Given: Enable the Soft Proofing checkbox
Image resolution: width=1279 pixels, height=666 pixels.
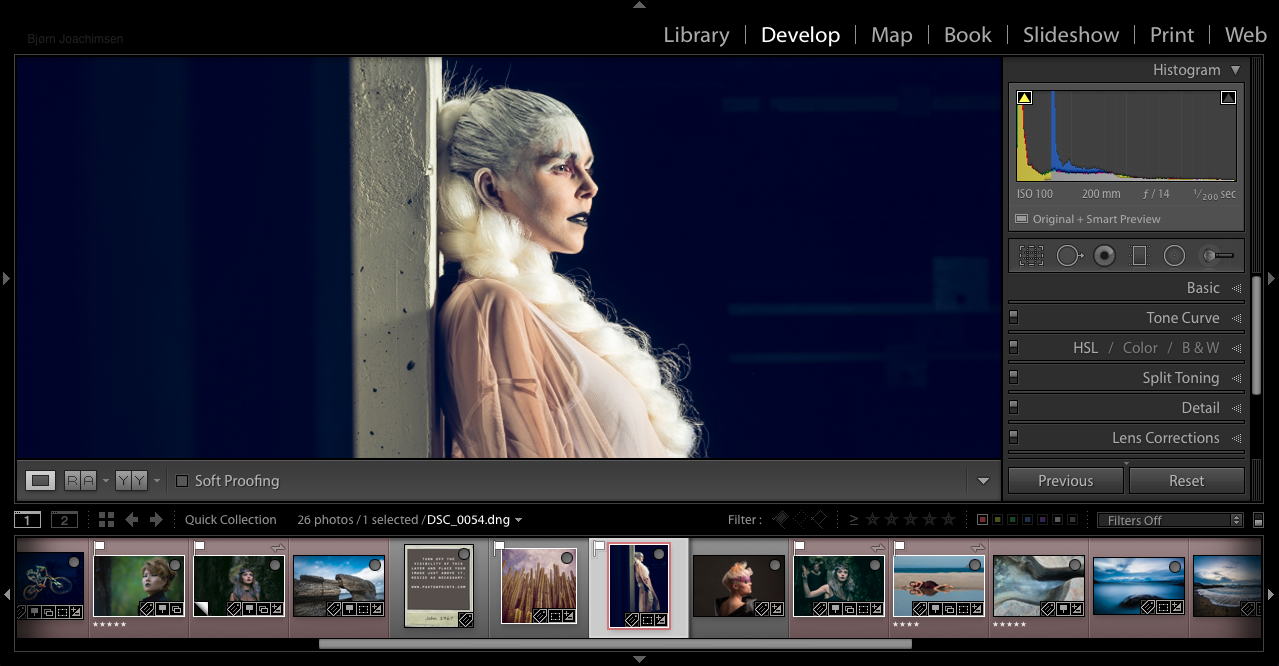Looking at the screenshot, I should point(182,481).
